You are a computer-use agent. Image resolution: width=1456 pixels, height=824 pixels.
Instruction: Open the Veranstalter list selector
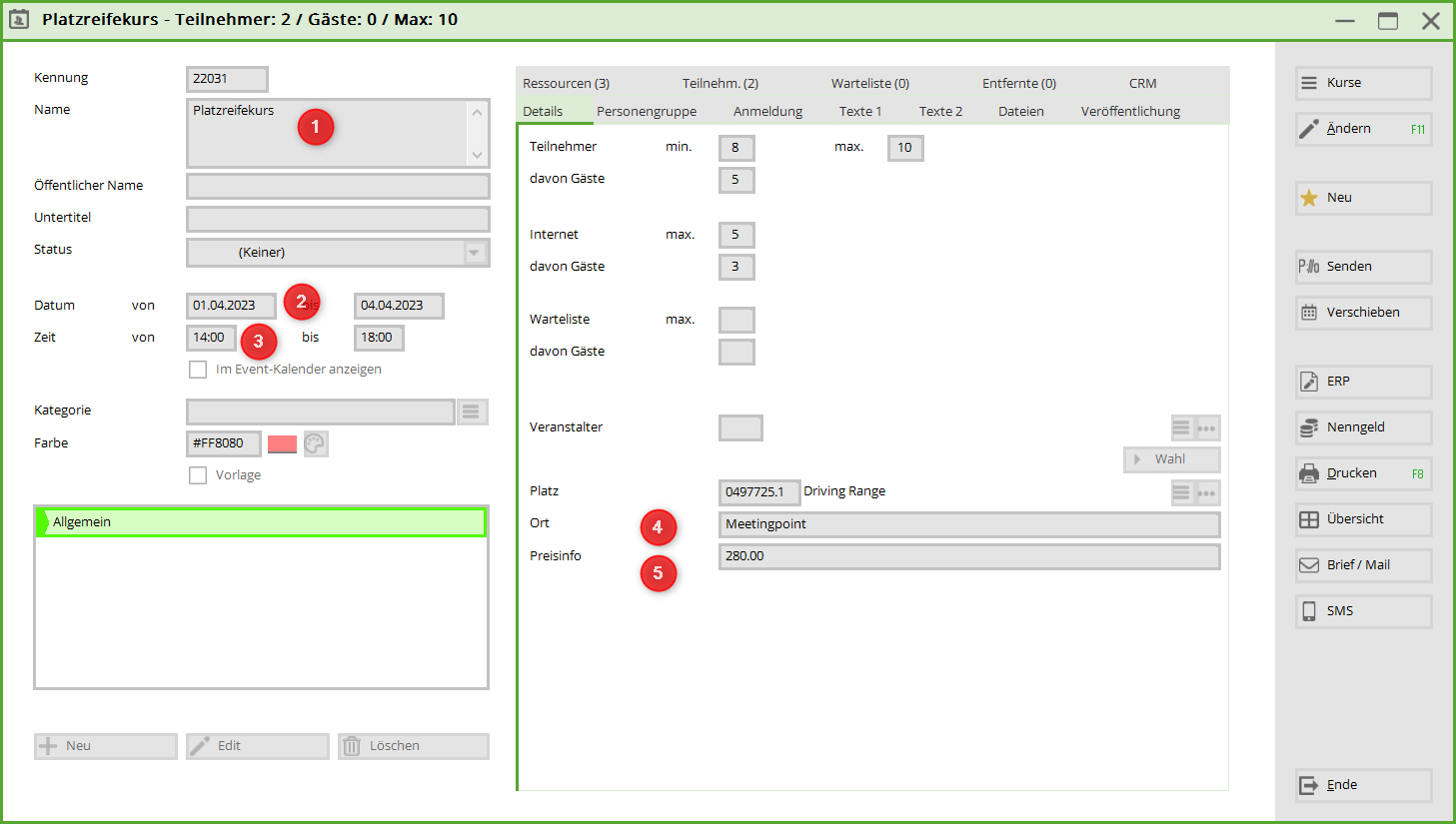coord(1181,427)
